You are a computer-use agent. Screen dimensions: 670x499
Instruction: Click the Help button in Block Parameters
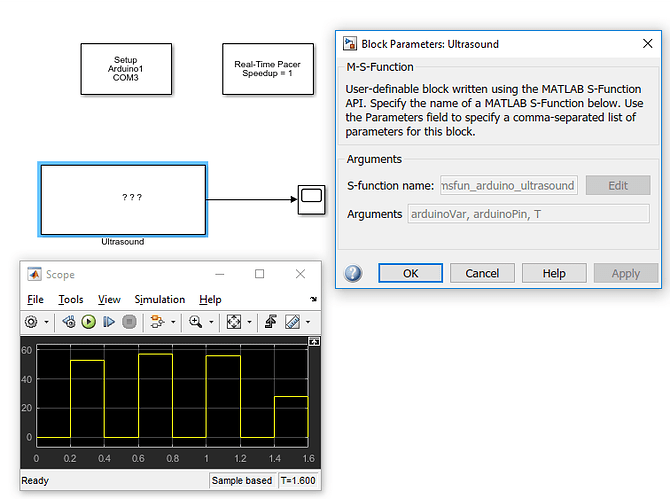pyautogui.click(x=554, y=273)
